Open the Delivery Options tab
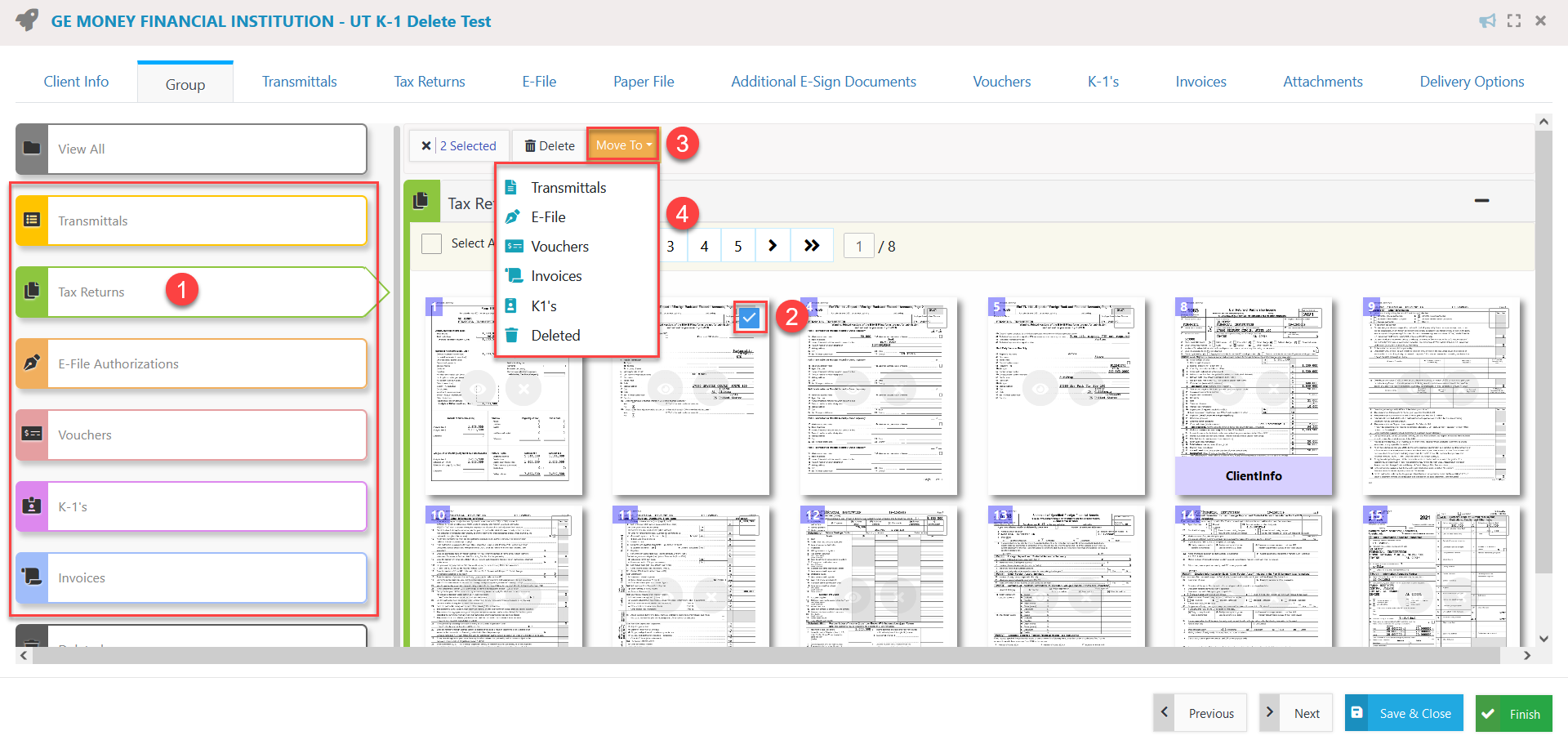Viewport: 1568px width, 749px height. [1472, 81]
